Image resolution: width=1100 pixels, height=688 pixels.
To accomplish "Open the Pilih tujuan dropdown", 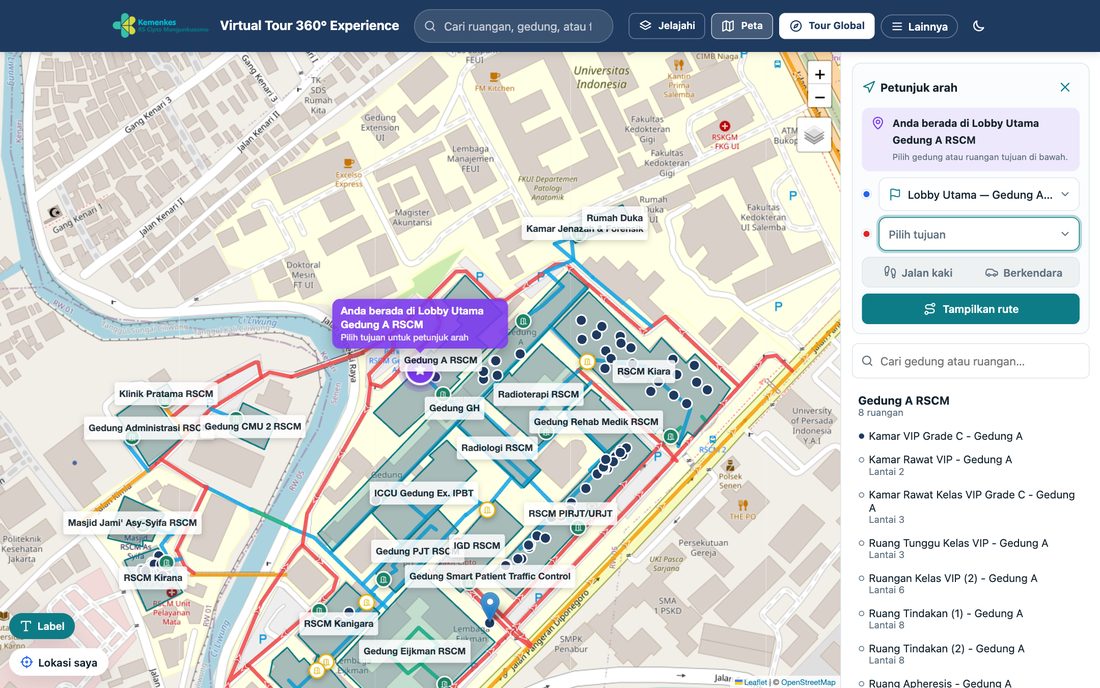I will click(979, 234).
